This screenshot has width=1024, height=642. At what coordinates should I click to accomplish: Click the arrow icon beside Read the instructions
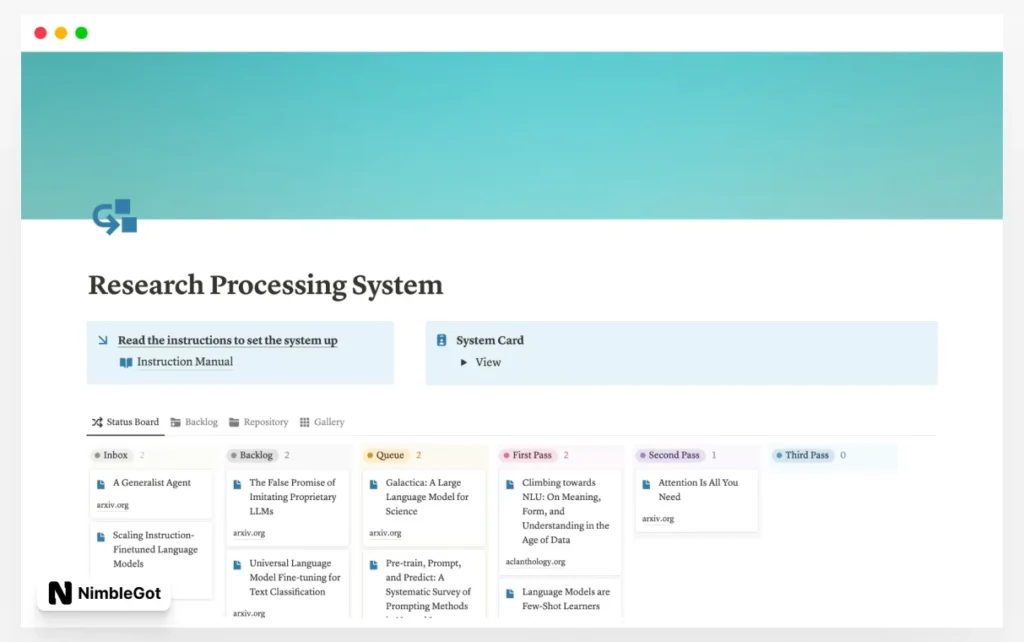[x=103, y=340]
